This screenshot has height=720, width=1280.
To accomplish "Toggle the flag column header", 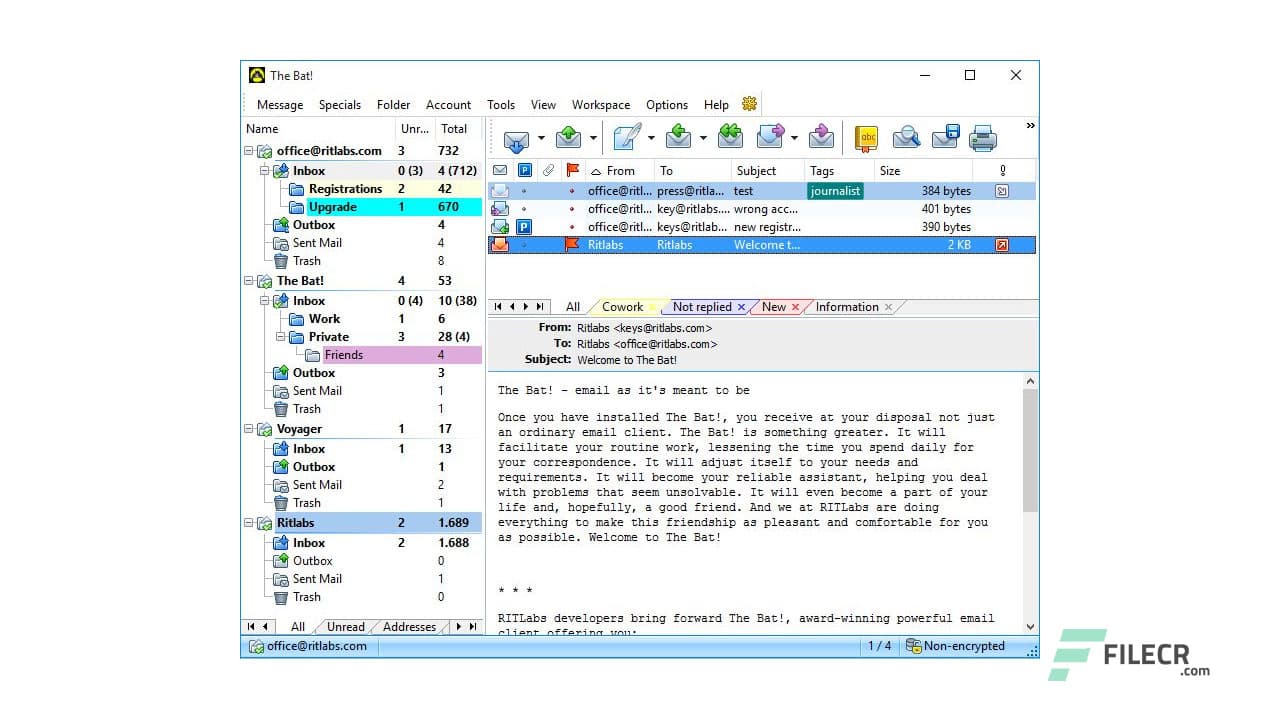I will 572,171.
